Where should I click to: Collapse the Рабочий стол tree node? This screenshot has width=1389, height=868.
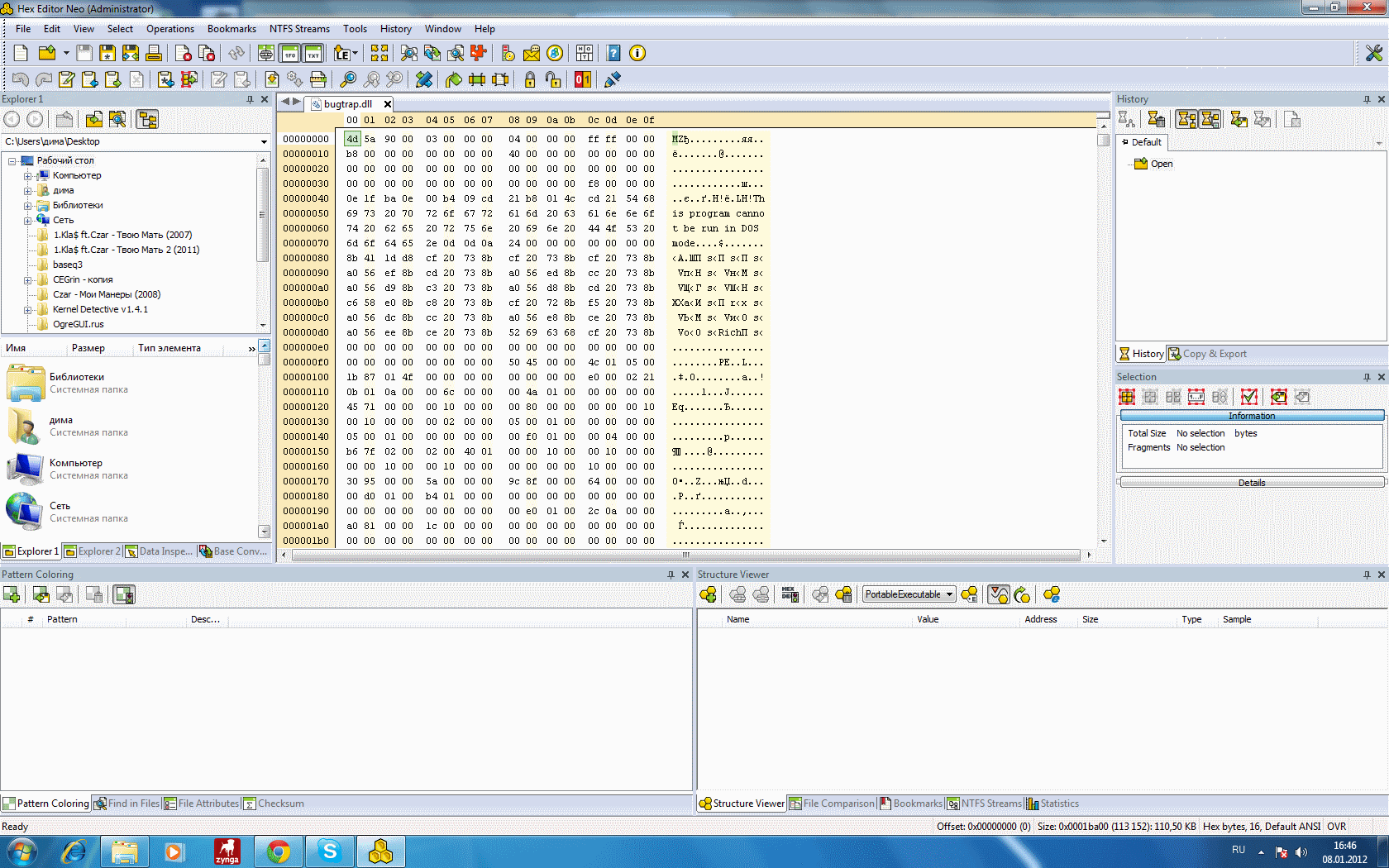(x=12, y=161)
